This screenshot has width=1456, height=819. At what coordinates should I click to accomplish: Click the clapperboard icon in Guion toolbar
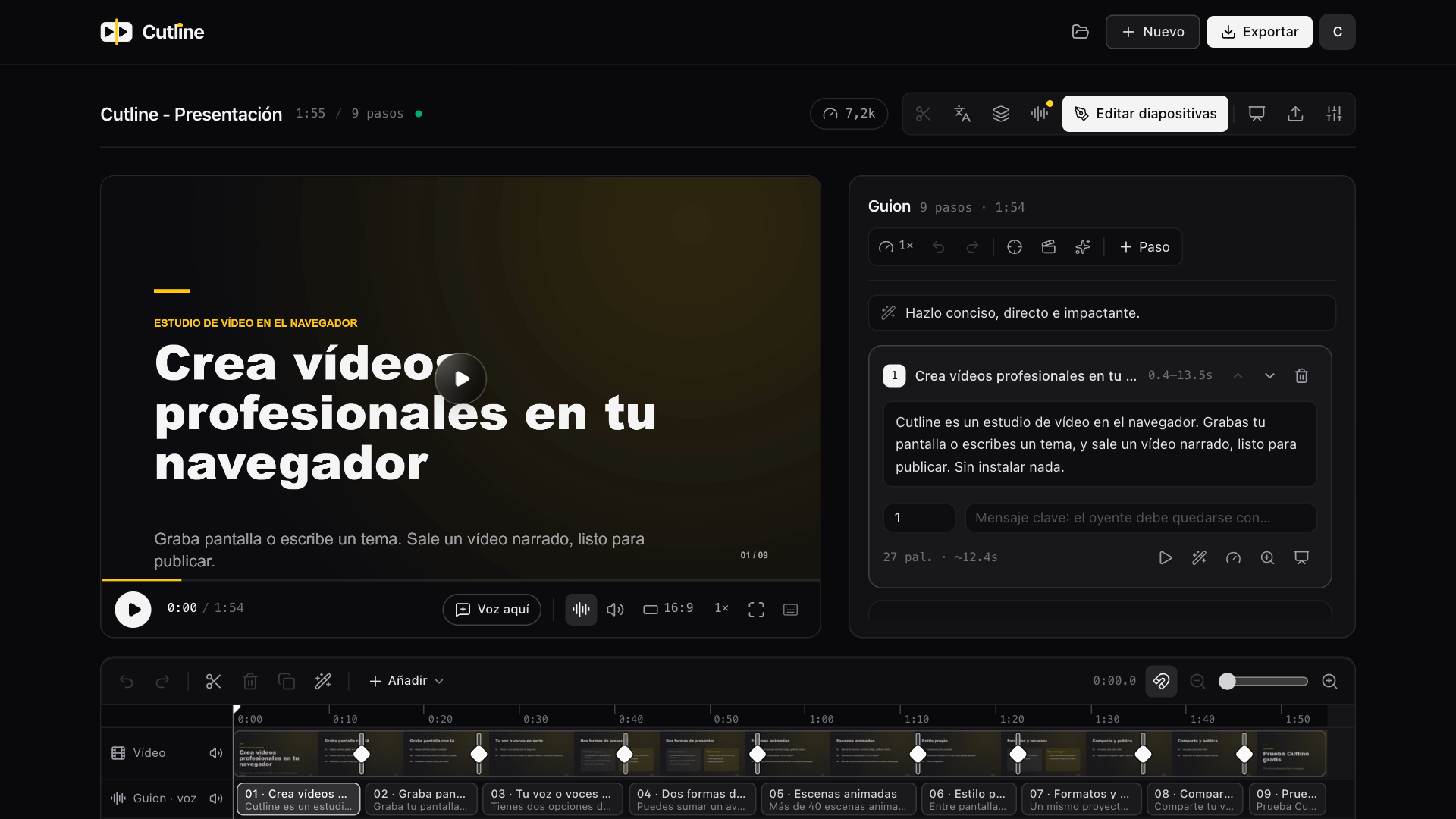tap(1049, 247)
